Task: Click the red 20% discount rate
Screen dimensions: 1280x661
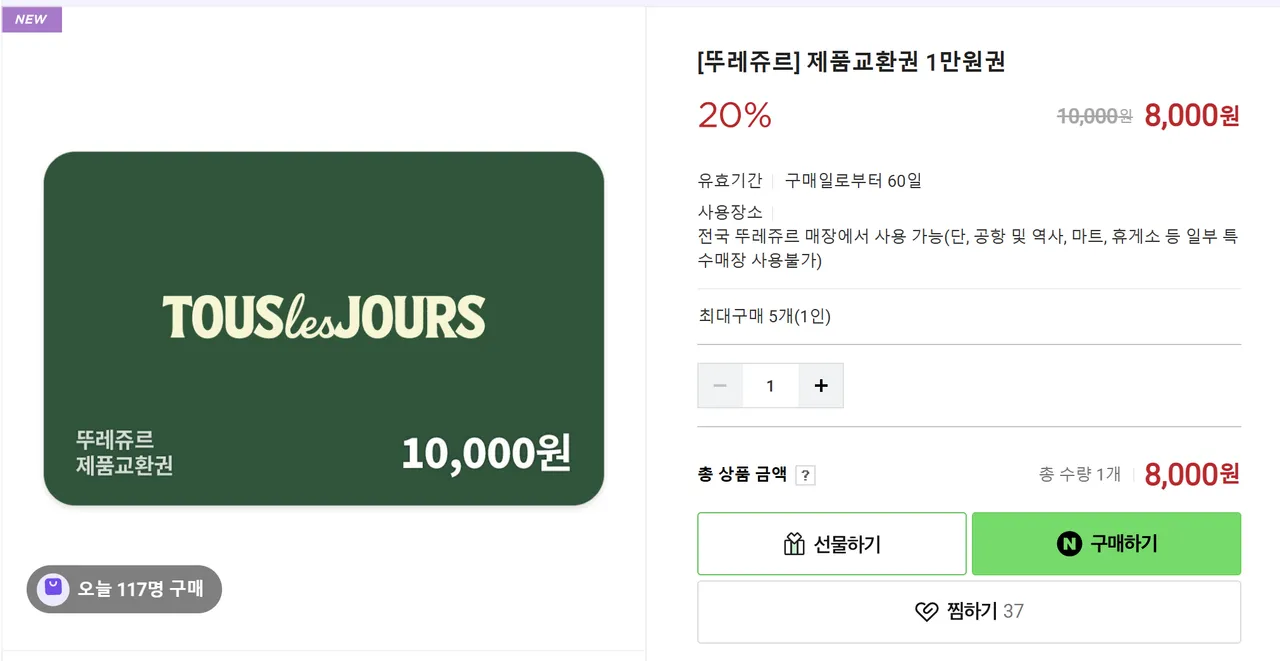Action: point(735,116)
